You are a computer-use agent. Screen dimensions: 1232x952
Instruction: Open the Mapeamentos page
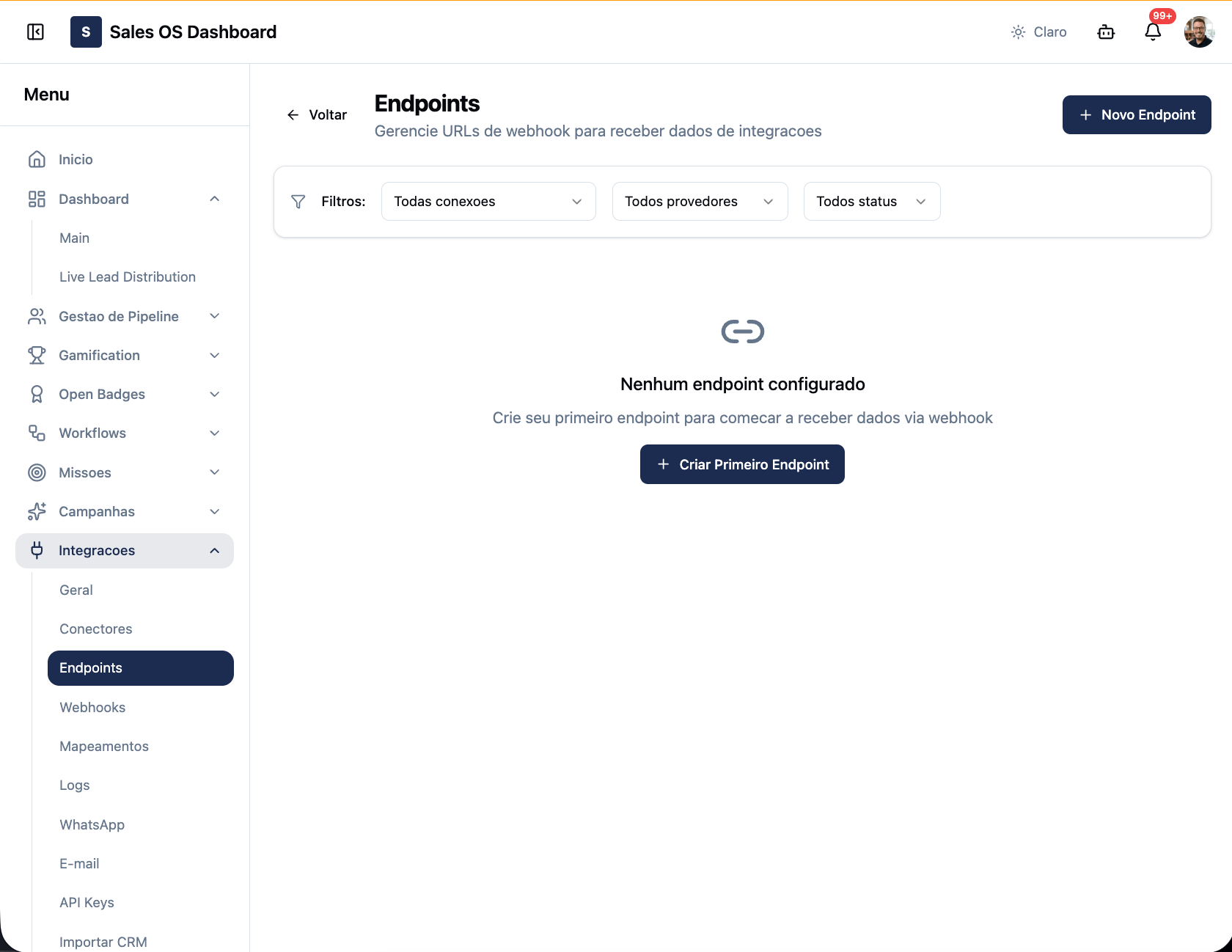coord(141,746)
